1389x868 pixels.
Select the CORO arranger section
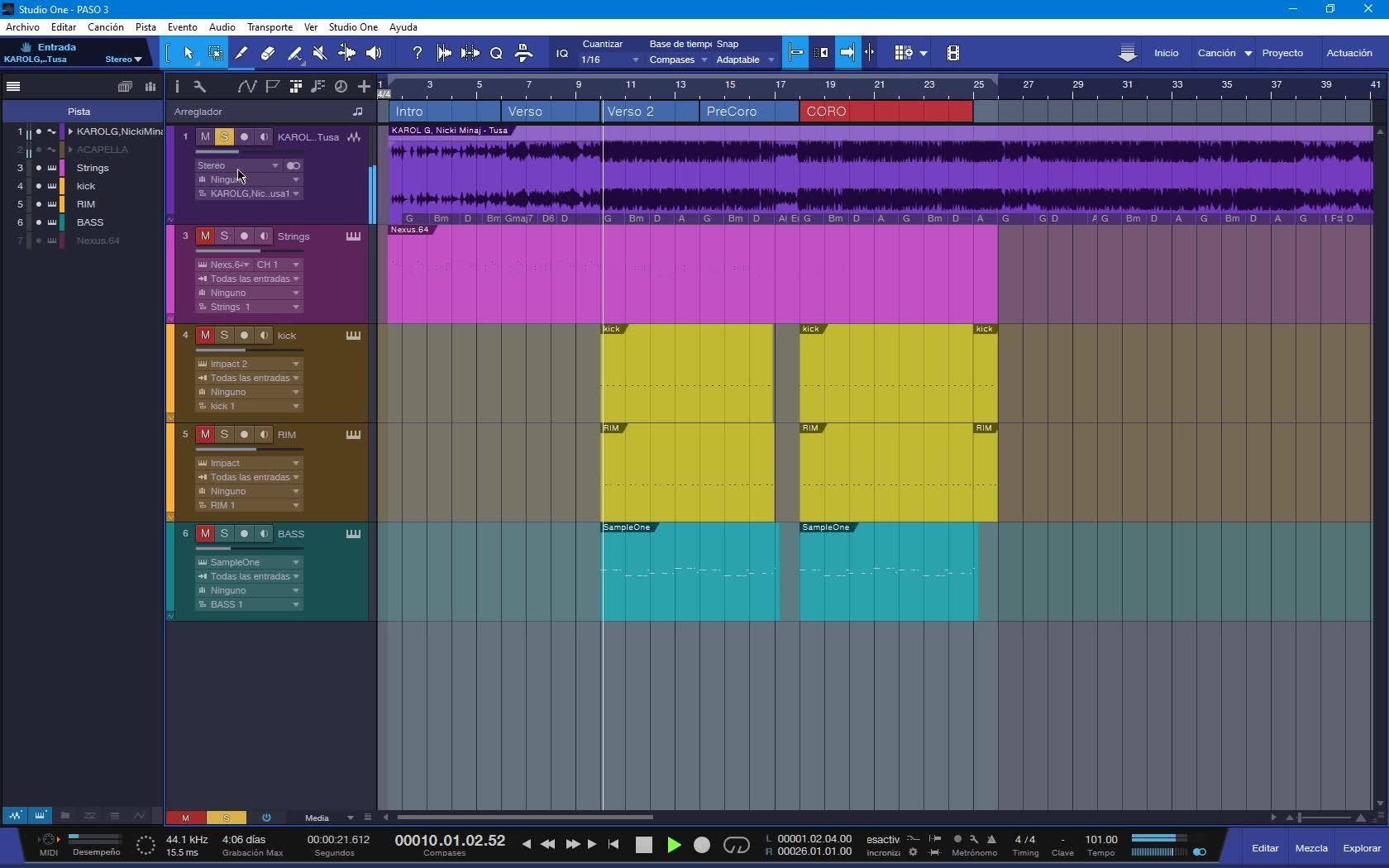pos(886,112)
